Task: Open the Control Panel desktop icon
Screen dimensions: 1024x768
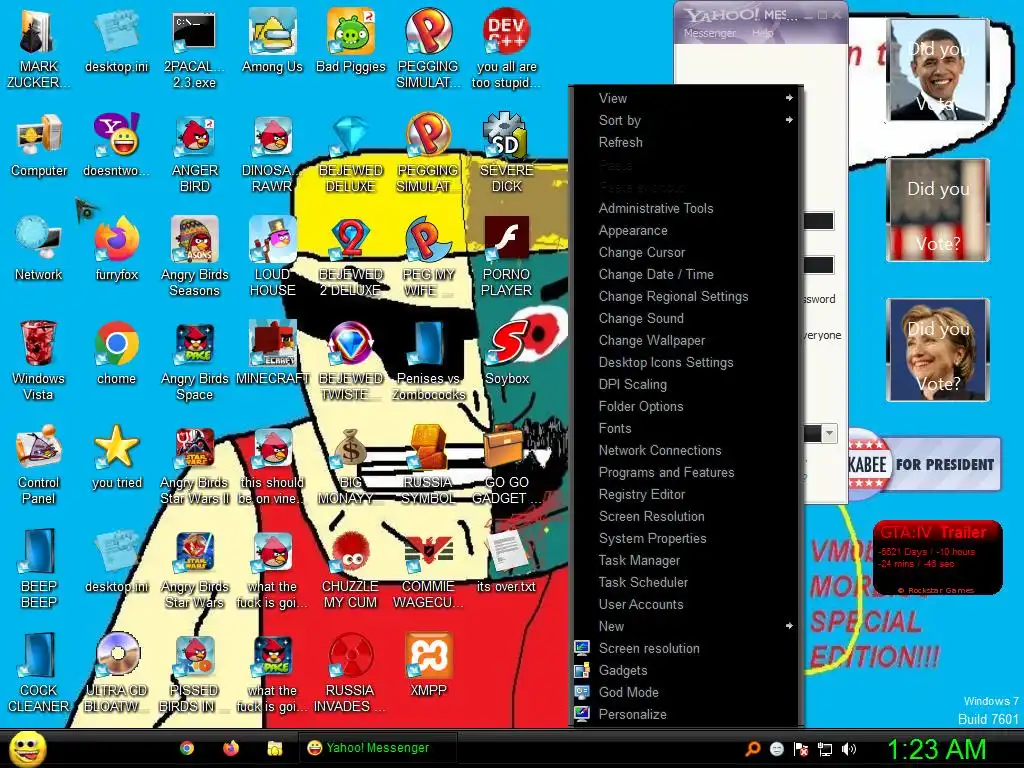Action: [x=39, y=464]
